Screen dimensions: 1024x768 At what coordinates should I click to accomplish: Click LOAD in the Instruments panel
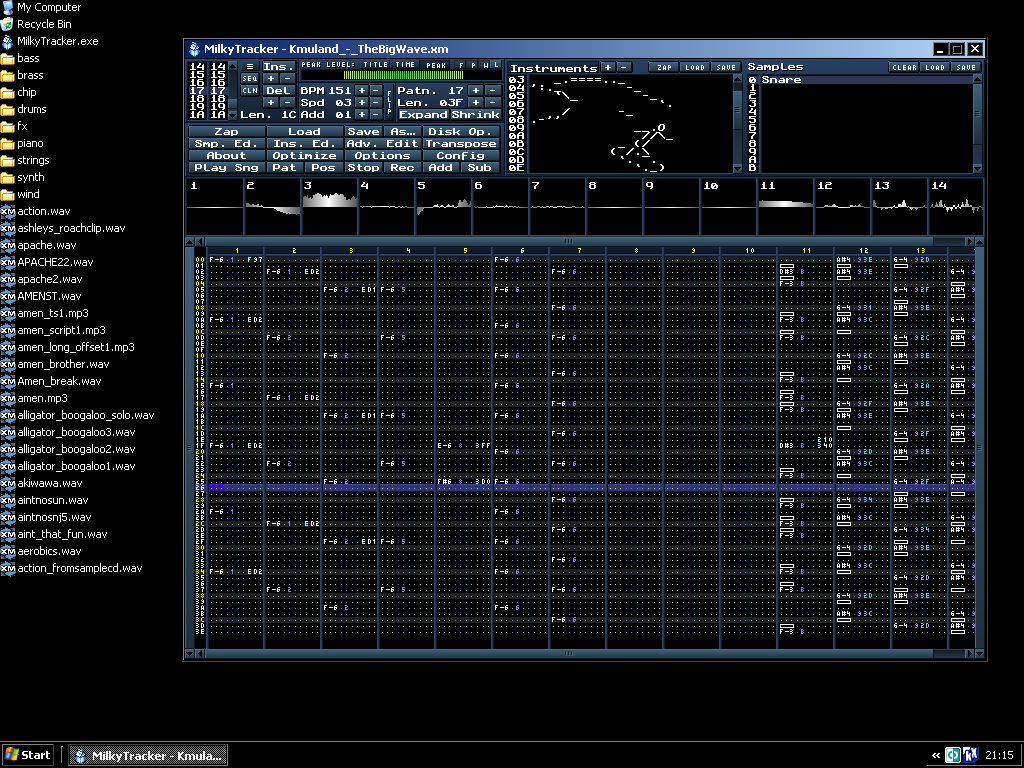(695, 67)
